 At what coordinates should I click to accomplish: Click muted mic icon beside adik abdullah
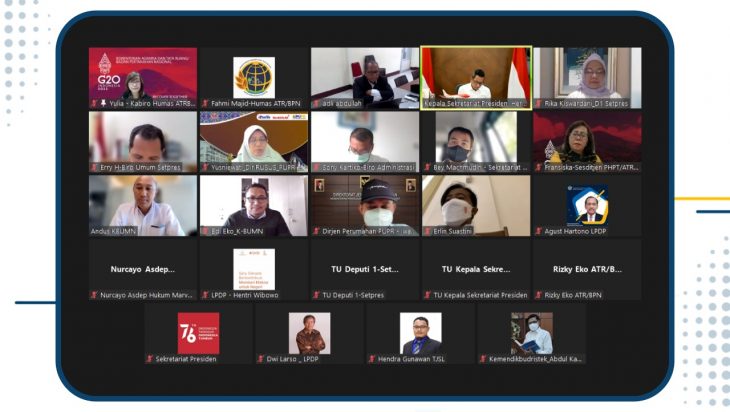pyautogui.click(x=316, y=103)
